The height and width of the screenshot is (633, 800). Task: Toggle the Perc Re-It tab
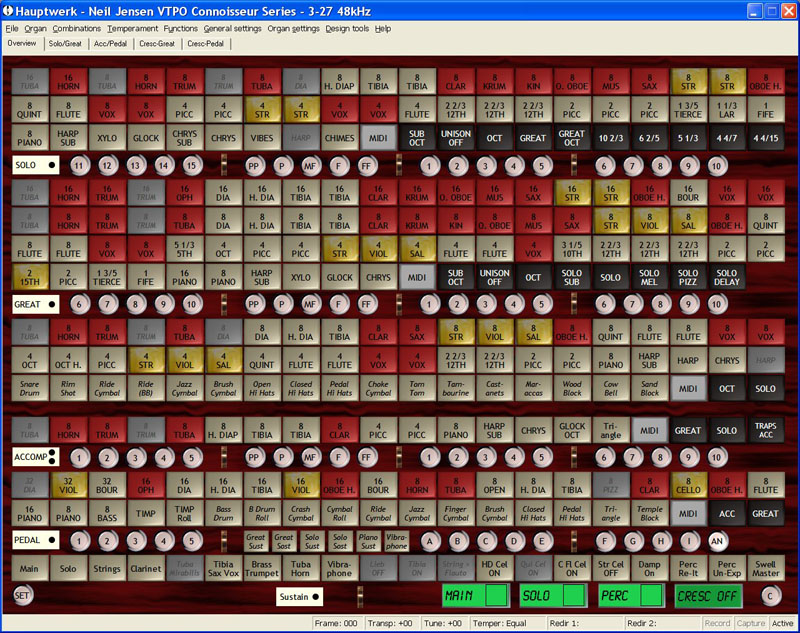[x=688, y=568]
